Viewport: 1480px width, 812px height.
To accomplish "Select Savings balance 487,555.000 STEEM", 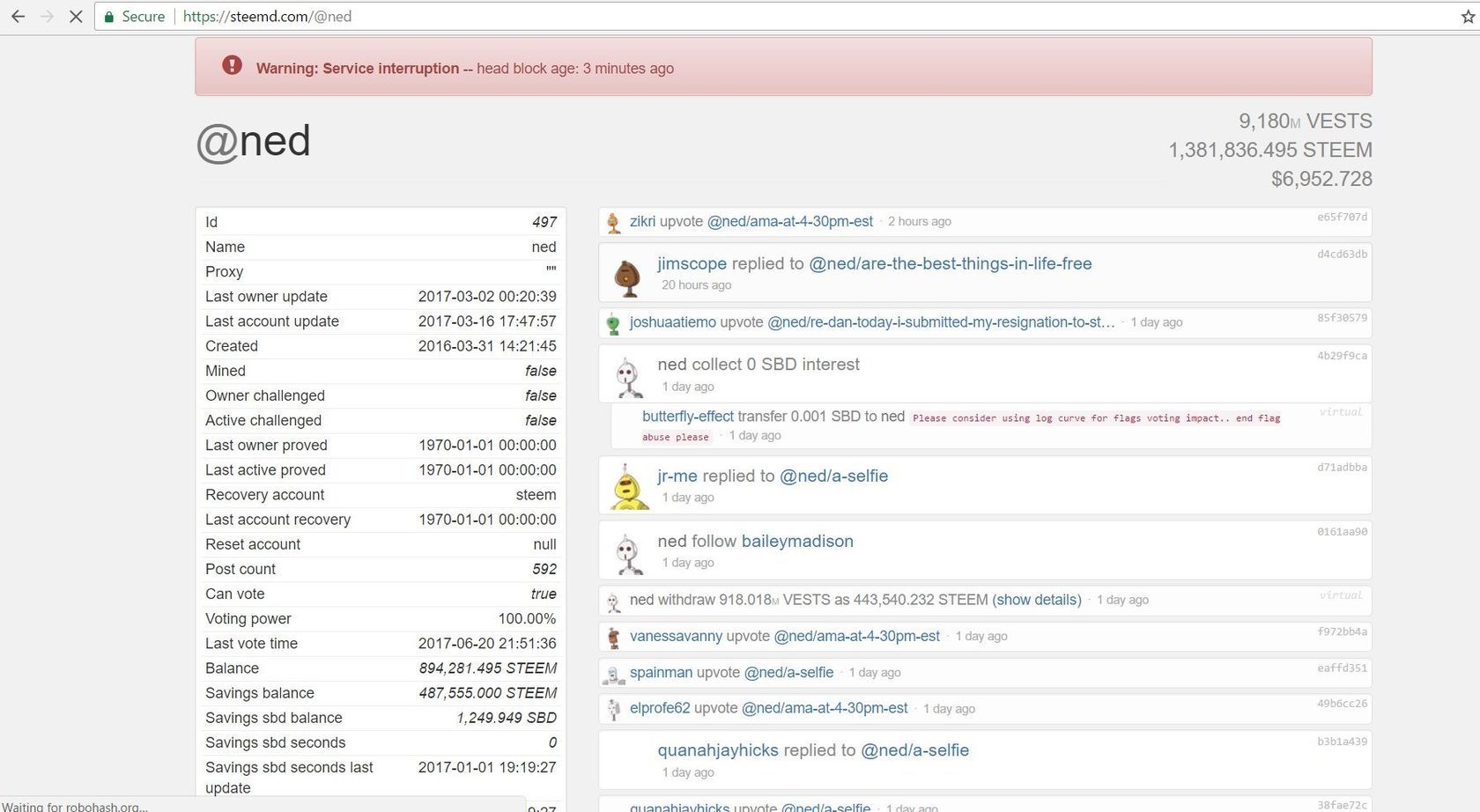I will point(488,692).
